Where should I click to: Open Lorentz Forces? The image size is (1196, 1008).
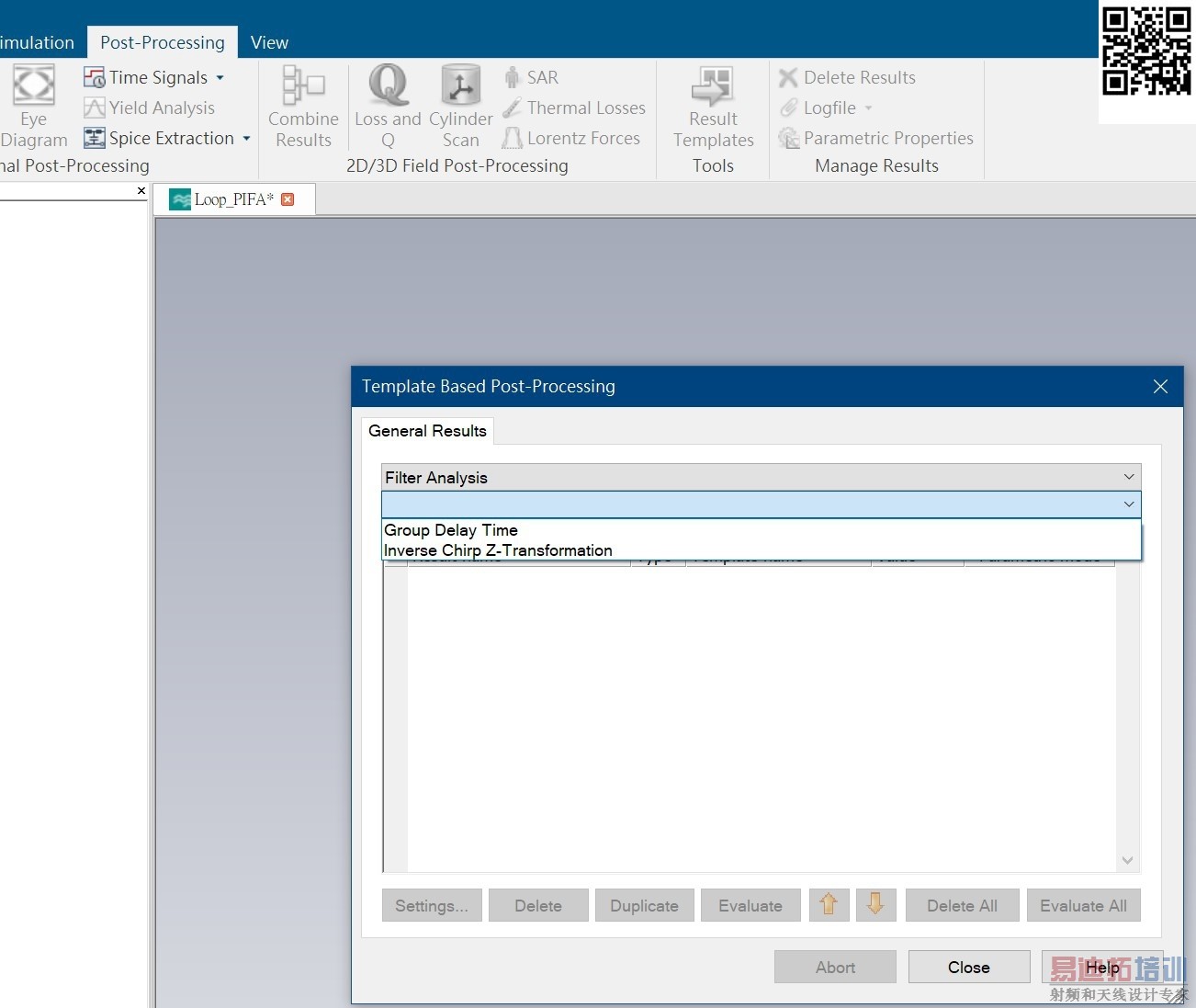[571, 138]
